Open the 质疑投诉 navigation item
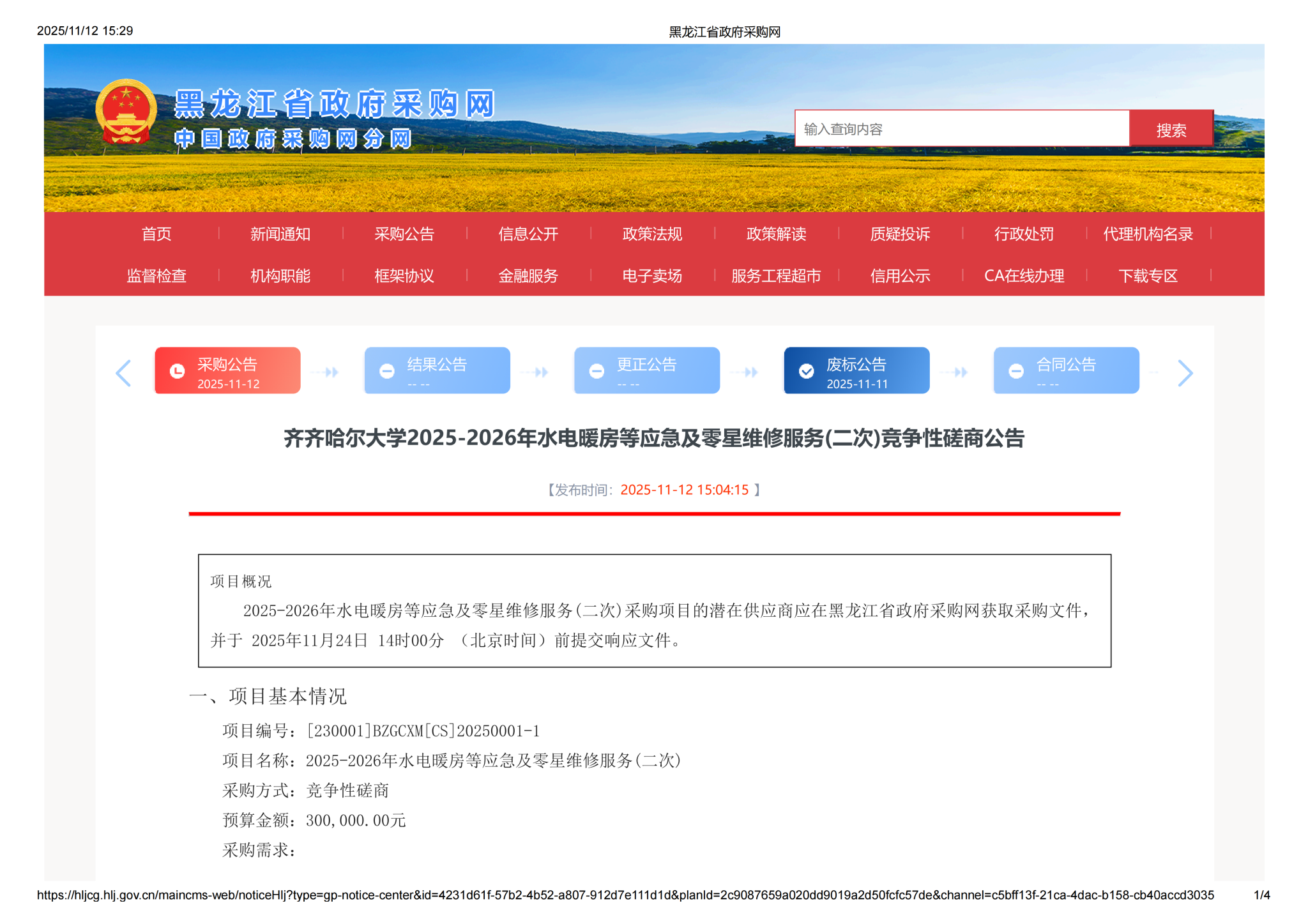 (x=900, y=234)
